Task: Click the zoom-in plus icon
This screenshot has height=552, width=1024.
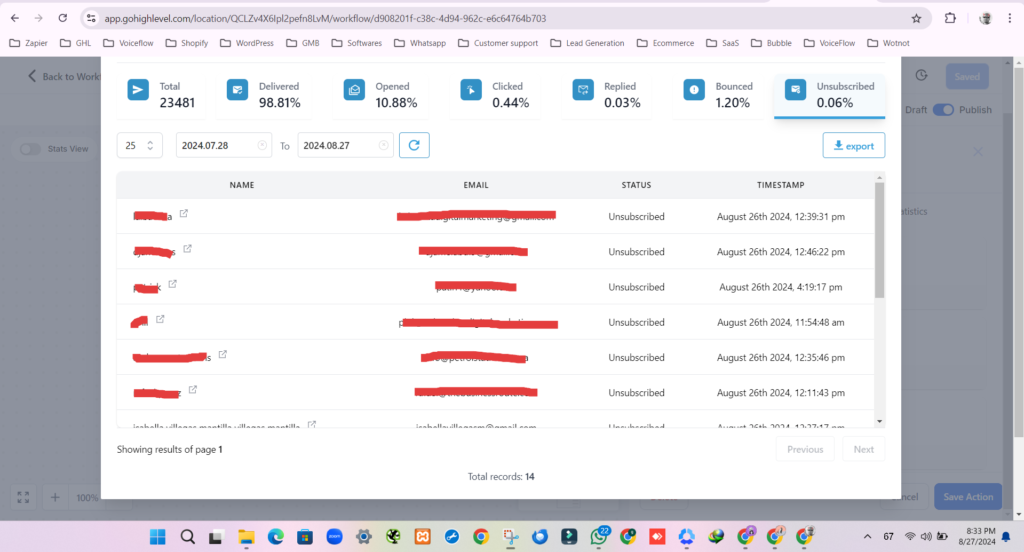Action: [x=55, y=497]
